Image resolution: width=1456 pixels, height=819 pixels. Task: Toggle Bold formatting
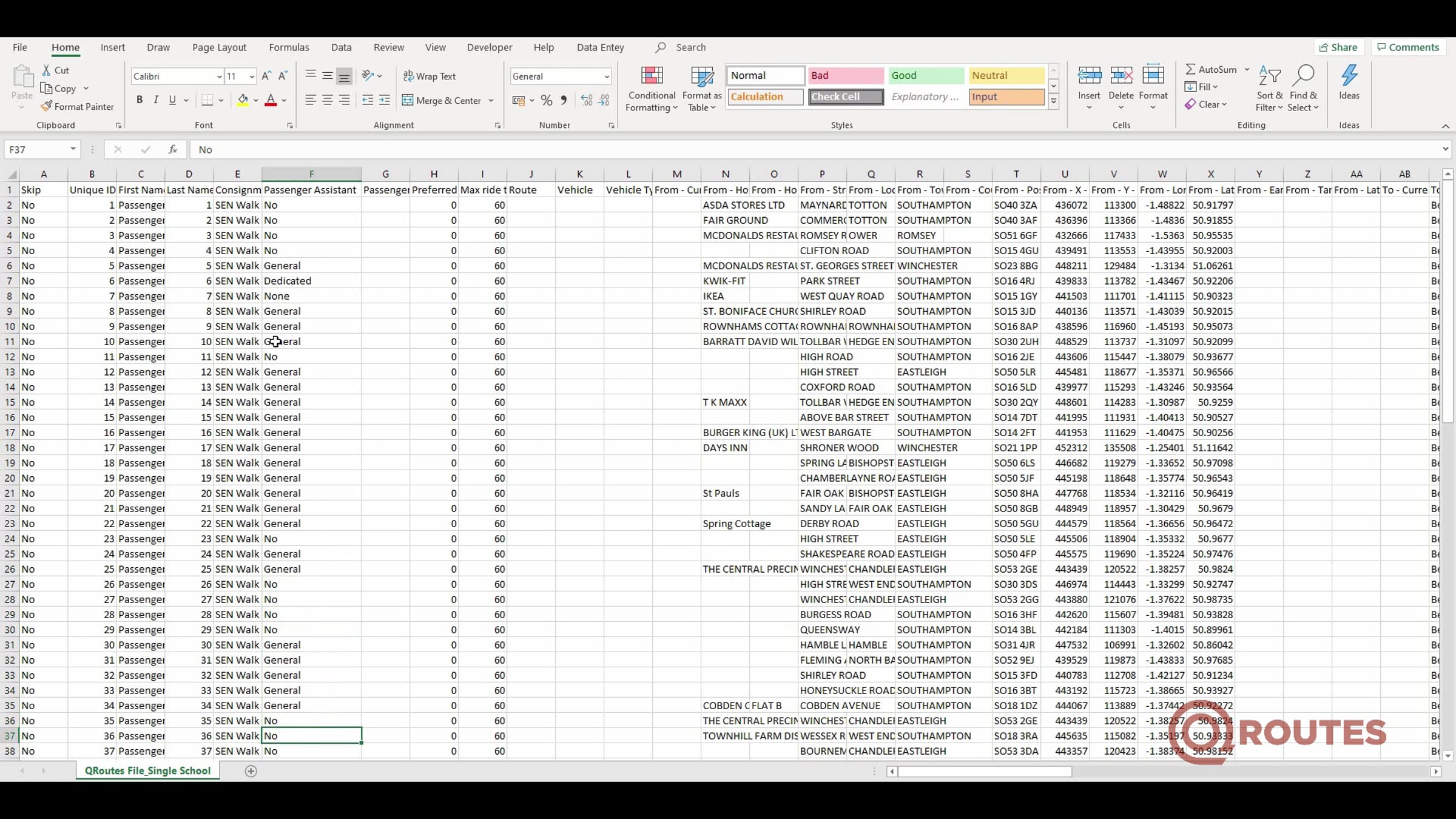pyautogui.click(x=140, y=100)
